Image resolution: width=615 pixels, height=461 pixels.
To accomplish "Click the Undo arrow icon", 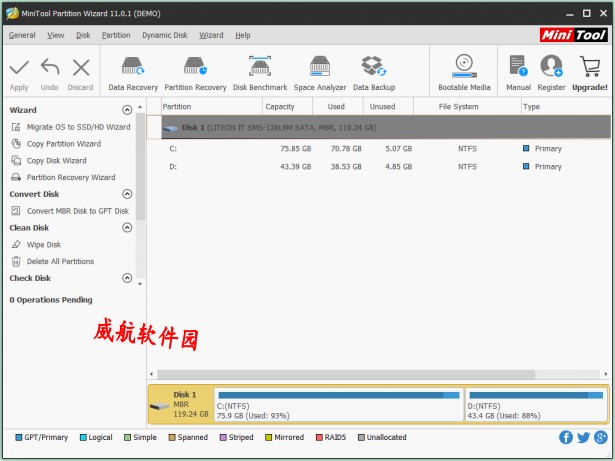I will (50, 67).
